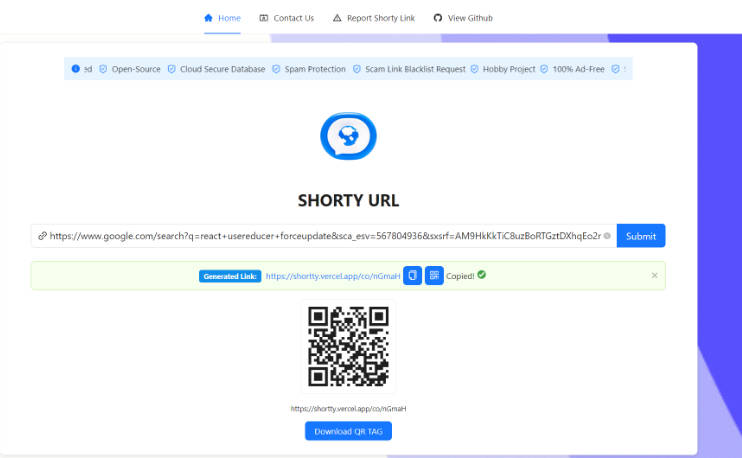Open the Home tab
This screenshot has height=458, width=742.
222,18
